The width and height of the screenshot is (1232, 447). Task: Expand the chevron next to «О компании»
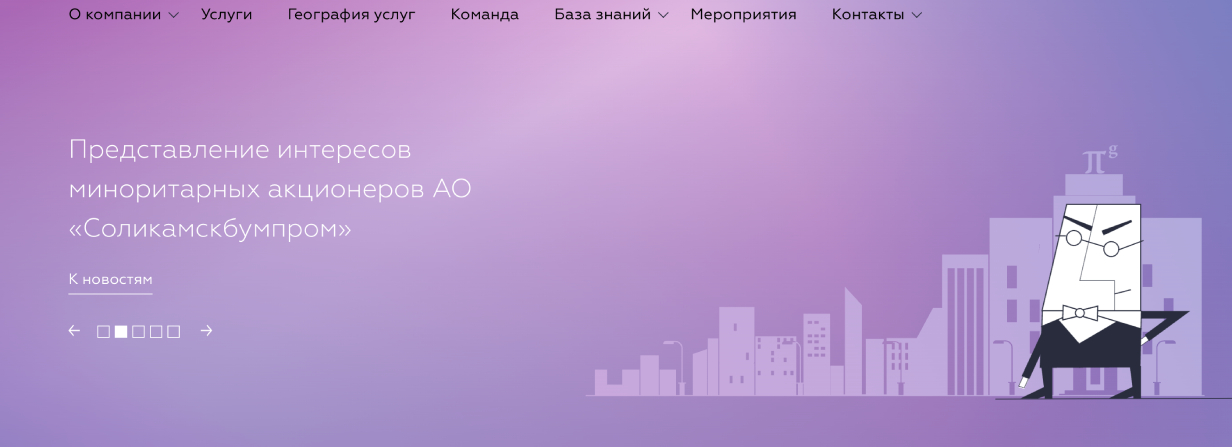pyautogui.click(x=174, y=15)
